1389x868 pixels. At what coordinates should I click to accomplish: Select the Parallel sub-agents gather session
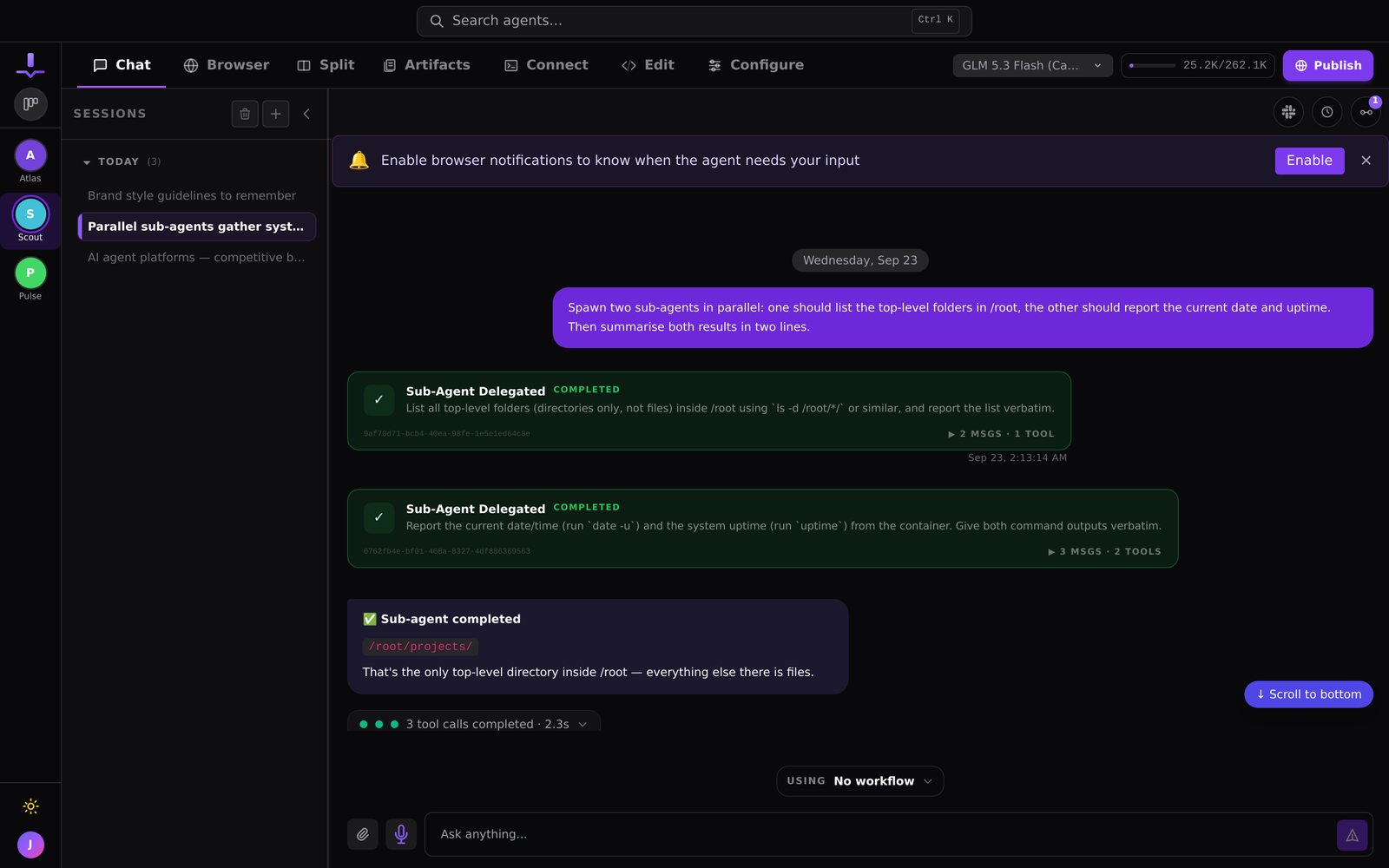click(x=196, y=227)
